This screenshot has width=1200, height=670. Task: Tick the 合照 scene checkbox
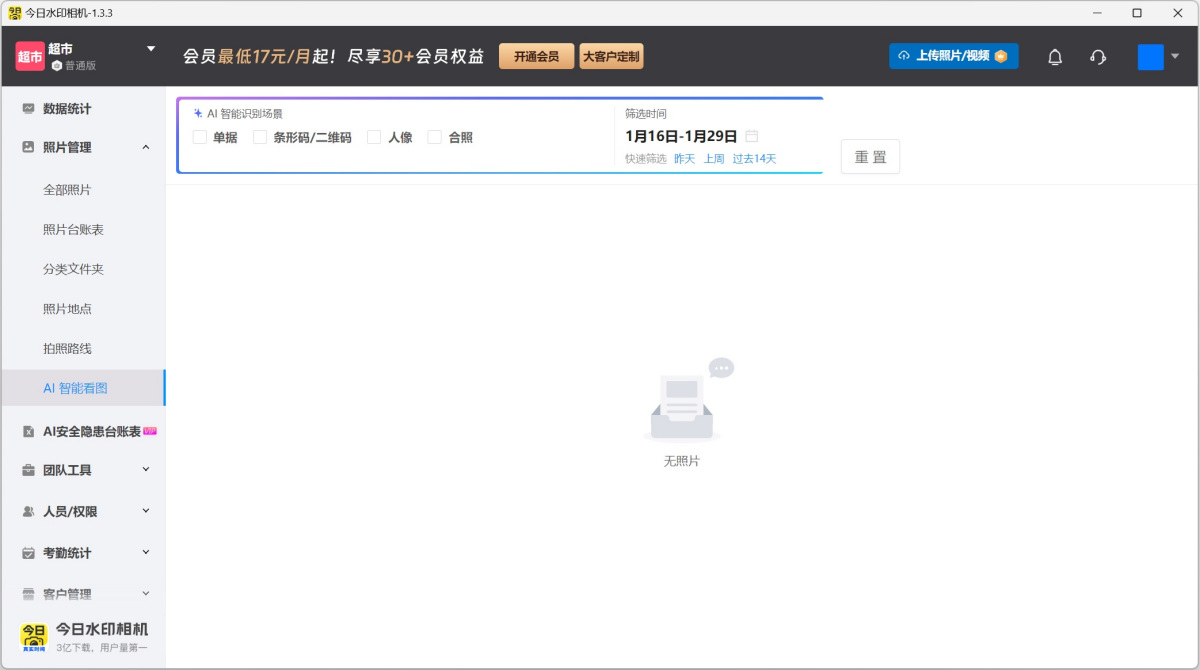tap(435, 137)
